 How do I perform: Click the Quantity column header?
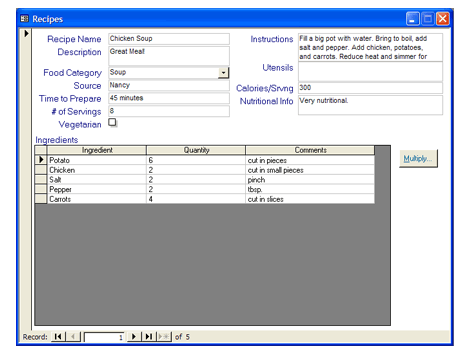[x=196, y=150]
